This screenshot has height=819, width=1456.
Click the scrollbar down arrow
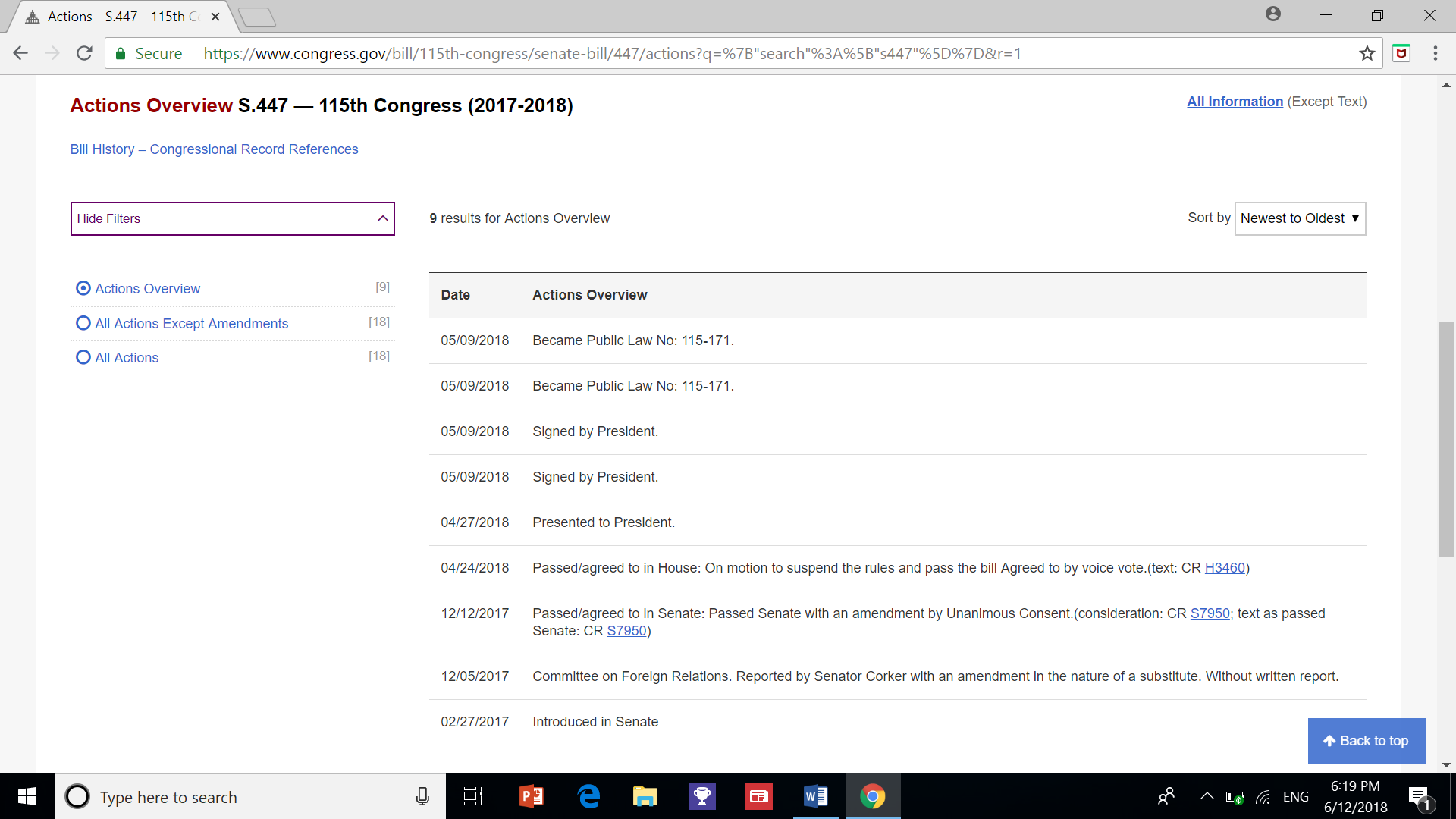[1446, 765]
